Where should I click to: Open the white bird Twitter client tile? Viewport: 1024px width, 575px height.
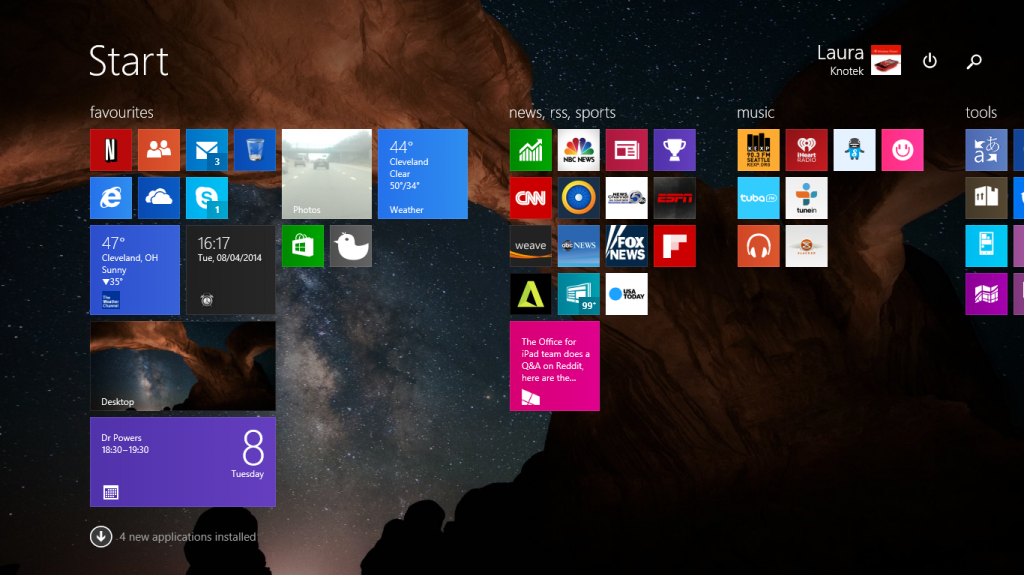[x=351, y=246]
